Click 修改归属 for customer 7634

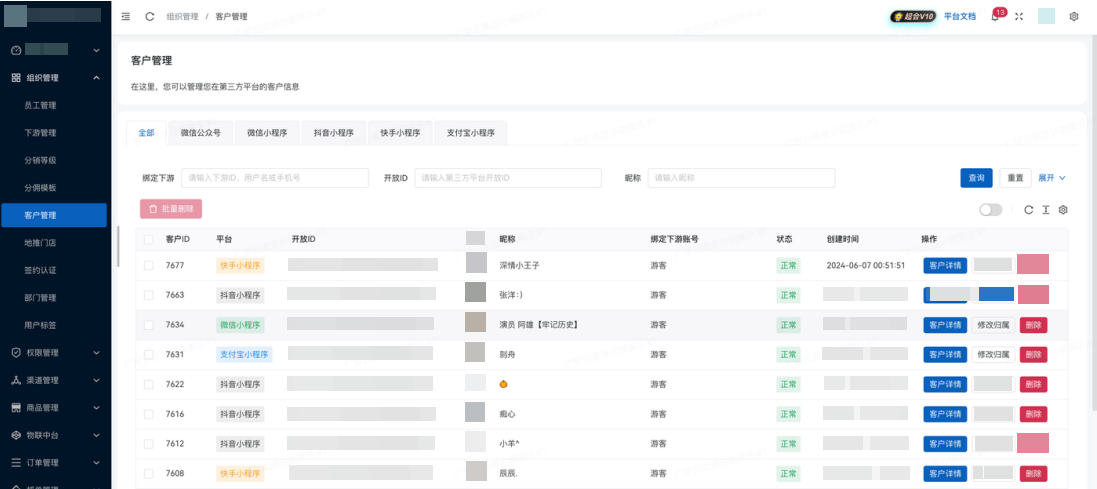click(993, 325)
